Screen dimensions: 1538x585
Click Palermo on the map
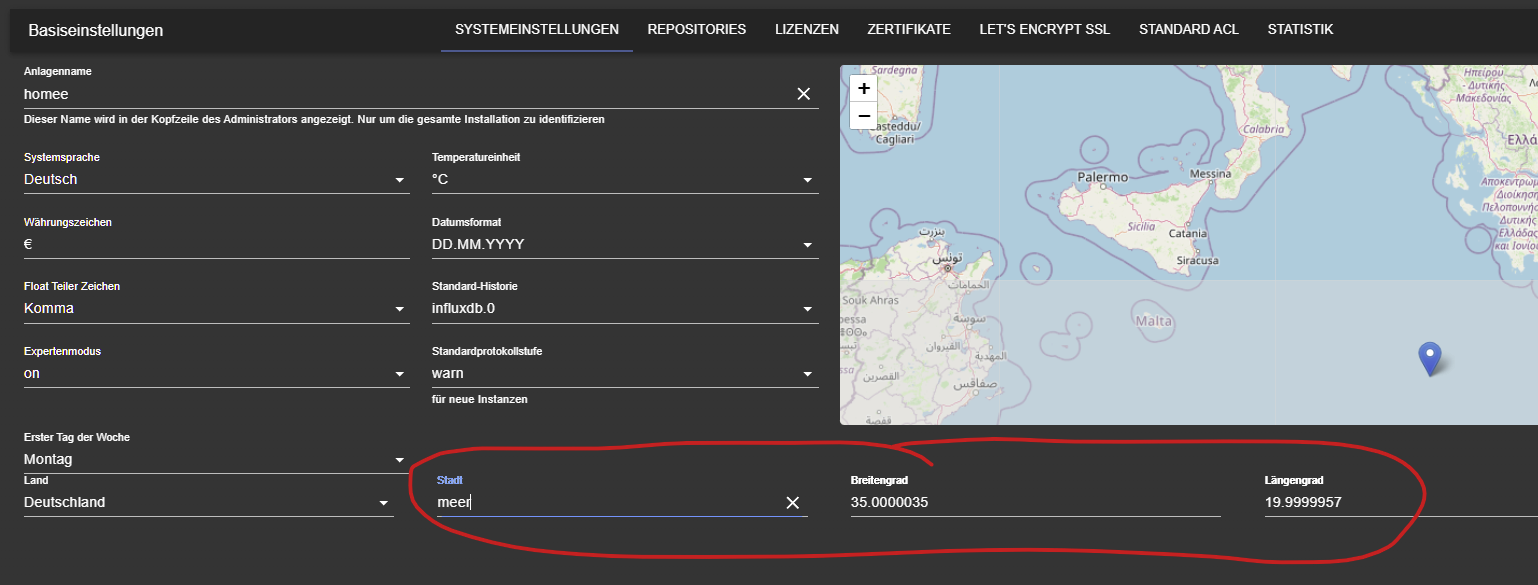[x=1102, y=177]
